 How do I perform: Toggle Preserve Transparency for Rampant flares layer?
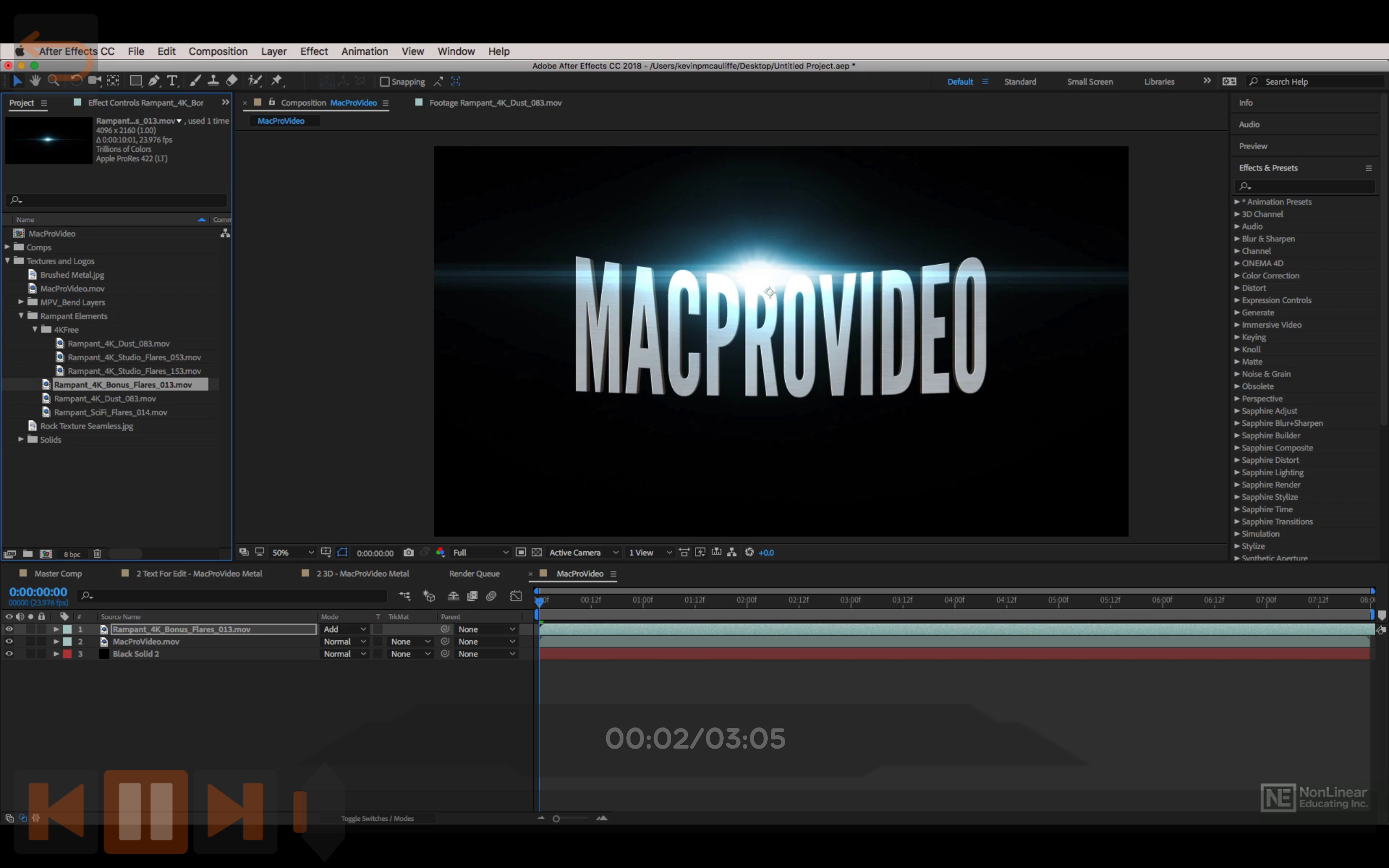pos(378,629)
